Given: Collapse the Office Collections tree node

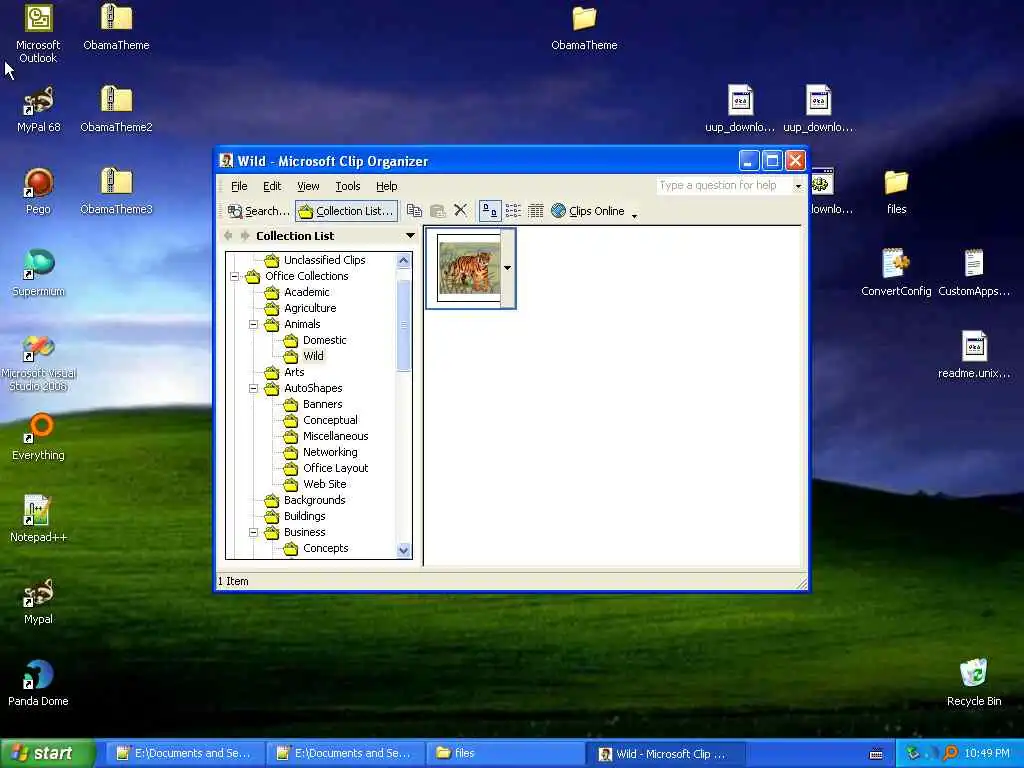Looking at the screenshot, I should [x=234, y=276].
